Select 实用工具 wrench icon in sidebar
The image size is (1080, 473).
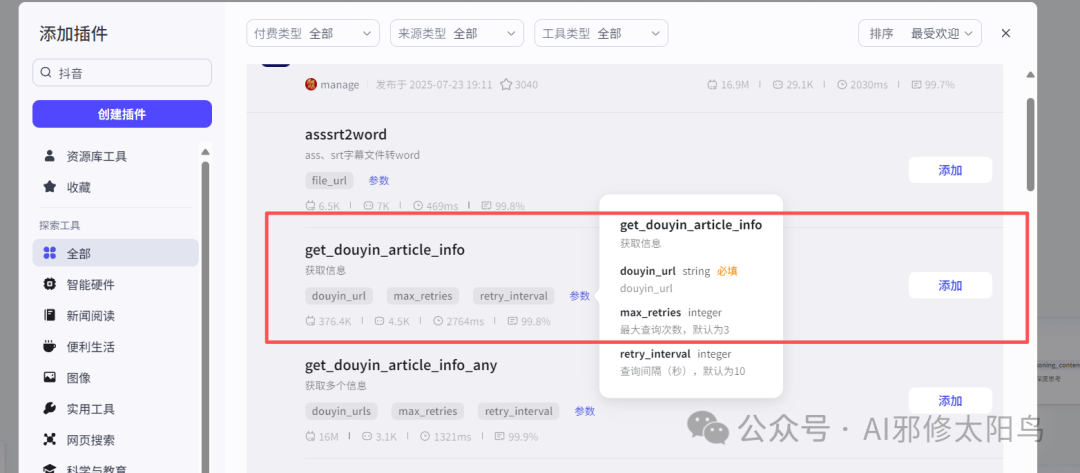[50, 408]
